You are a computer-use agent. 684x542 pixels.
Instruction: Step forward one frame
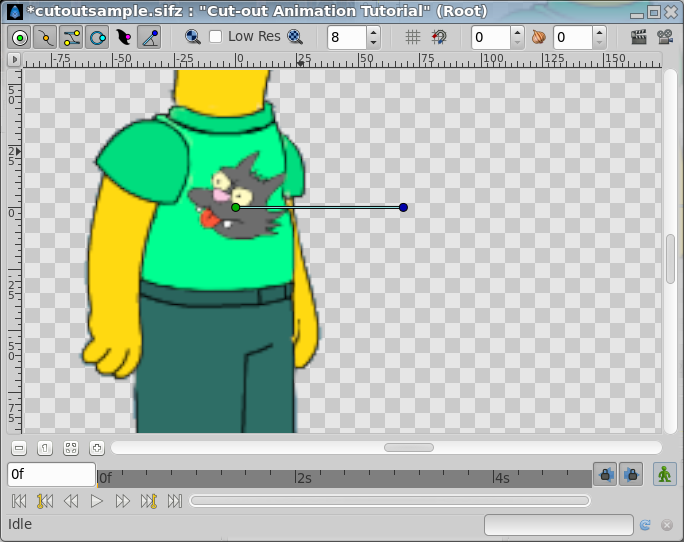[123, 501]
